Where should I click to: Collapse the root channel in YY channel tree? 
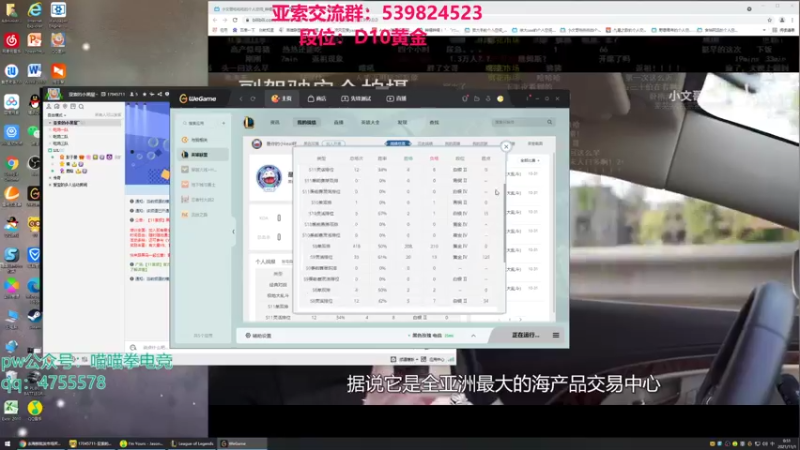50,123
